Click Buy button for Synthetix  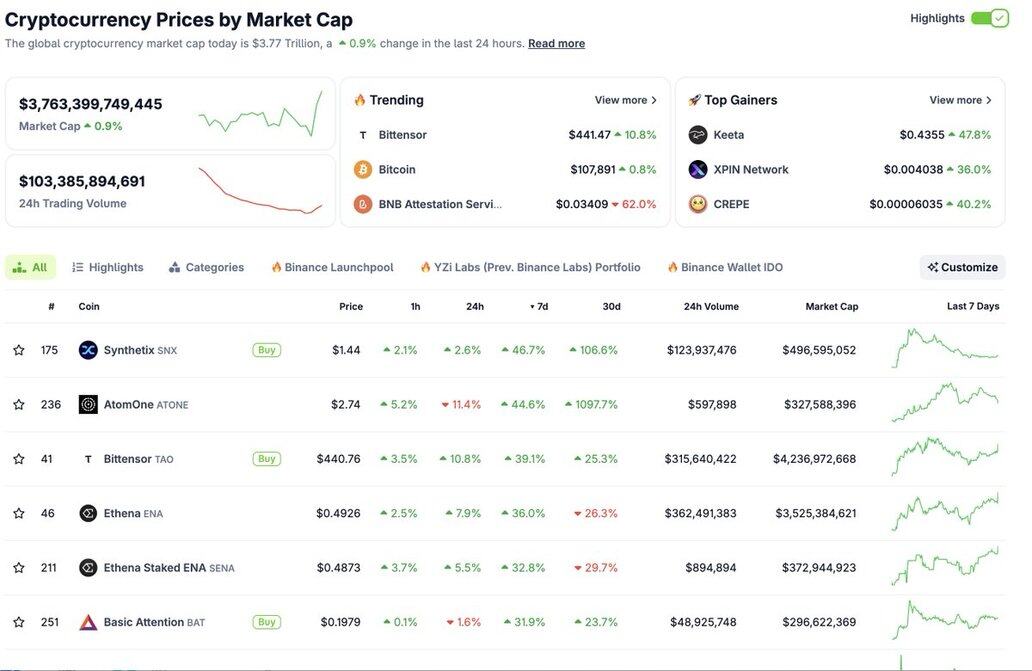266,350
